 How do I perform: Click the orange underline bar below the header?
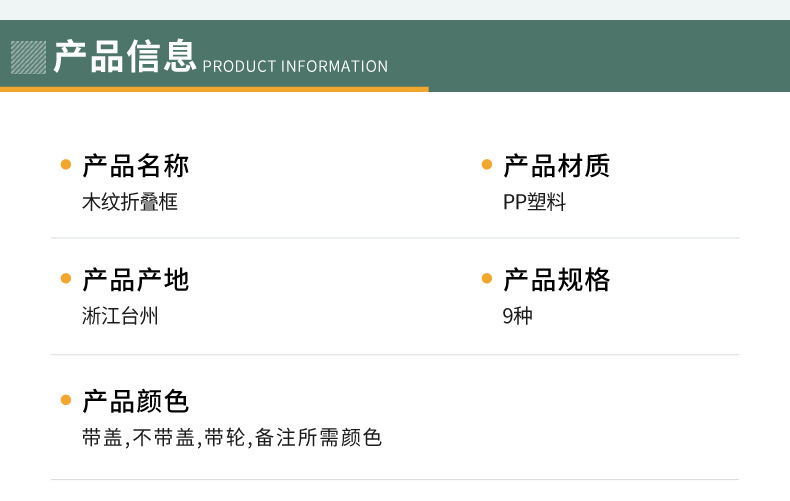tap(214, 89)
